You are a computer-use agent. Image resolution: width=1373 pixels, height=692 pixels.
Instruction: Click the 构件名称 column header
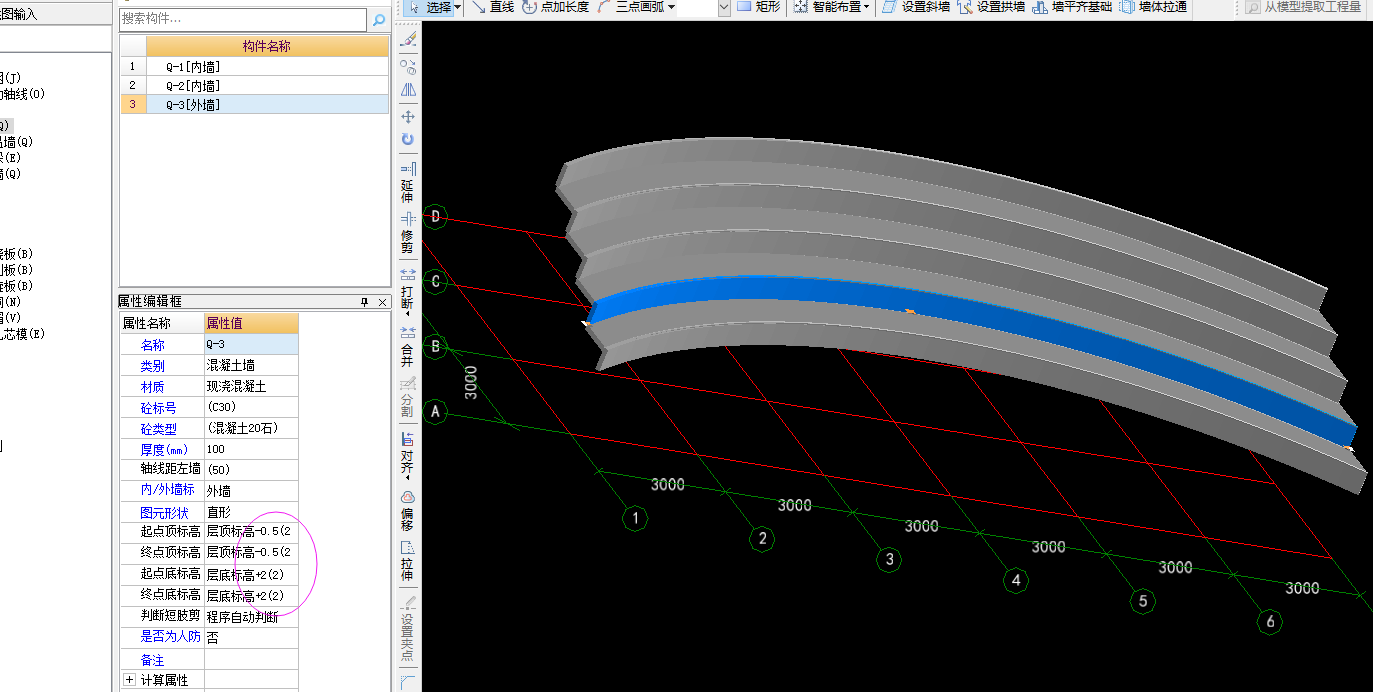coord(267,46)
